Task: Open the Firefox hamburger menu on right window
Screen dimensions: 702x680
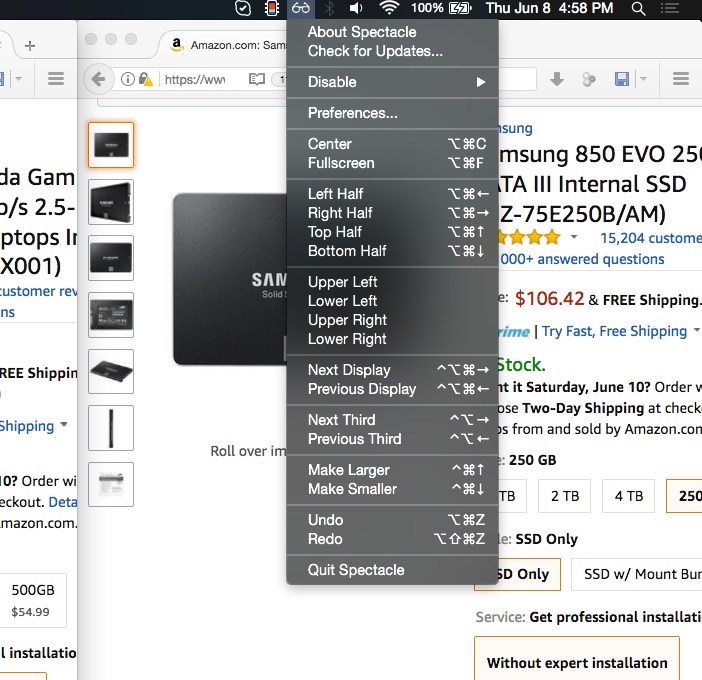Action: pos(681,79)
